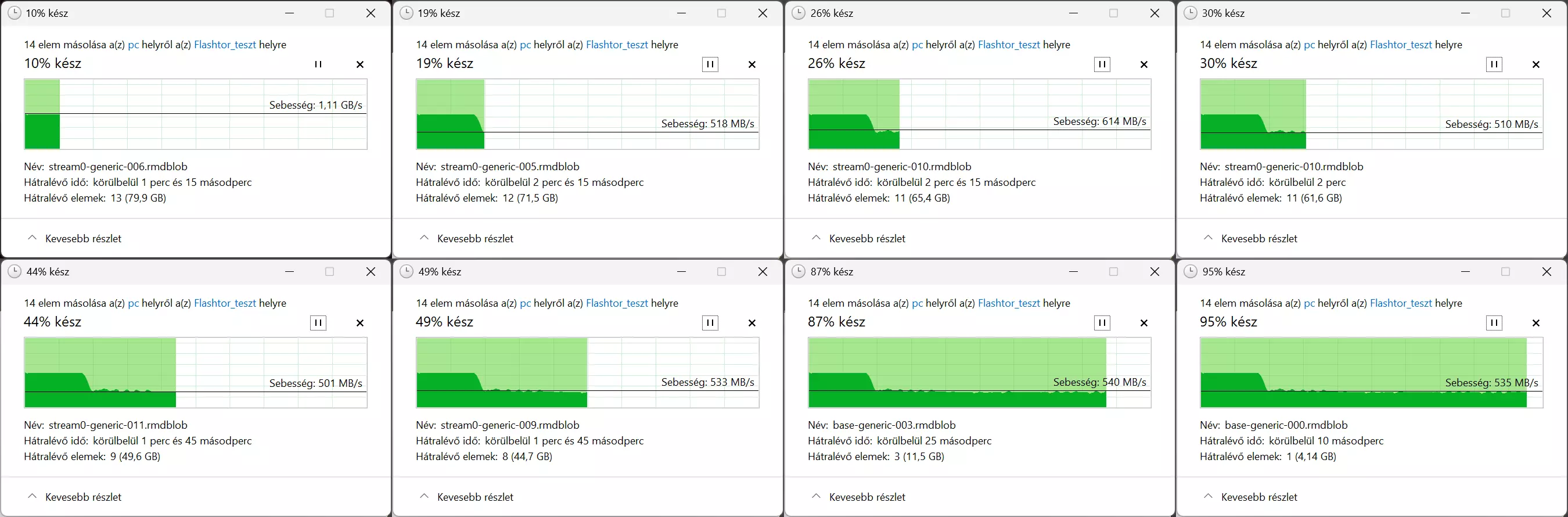Cancel the copy in the 87% kész dialog
The image size is (1568, 517).
1143,323
